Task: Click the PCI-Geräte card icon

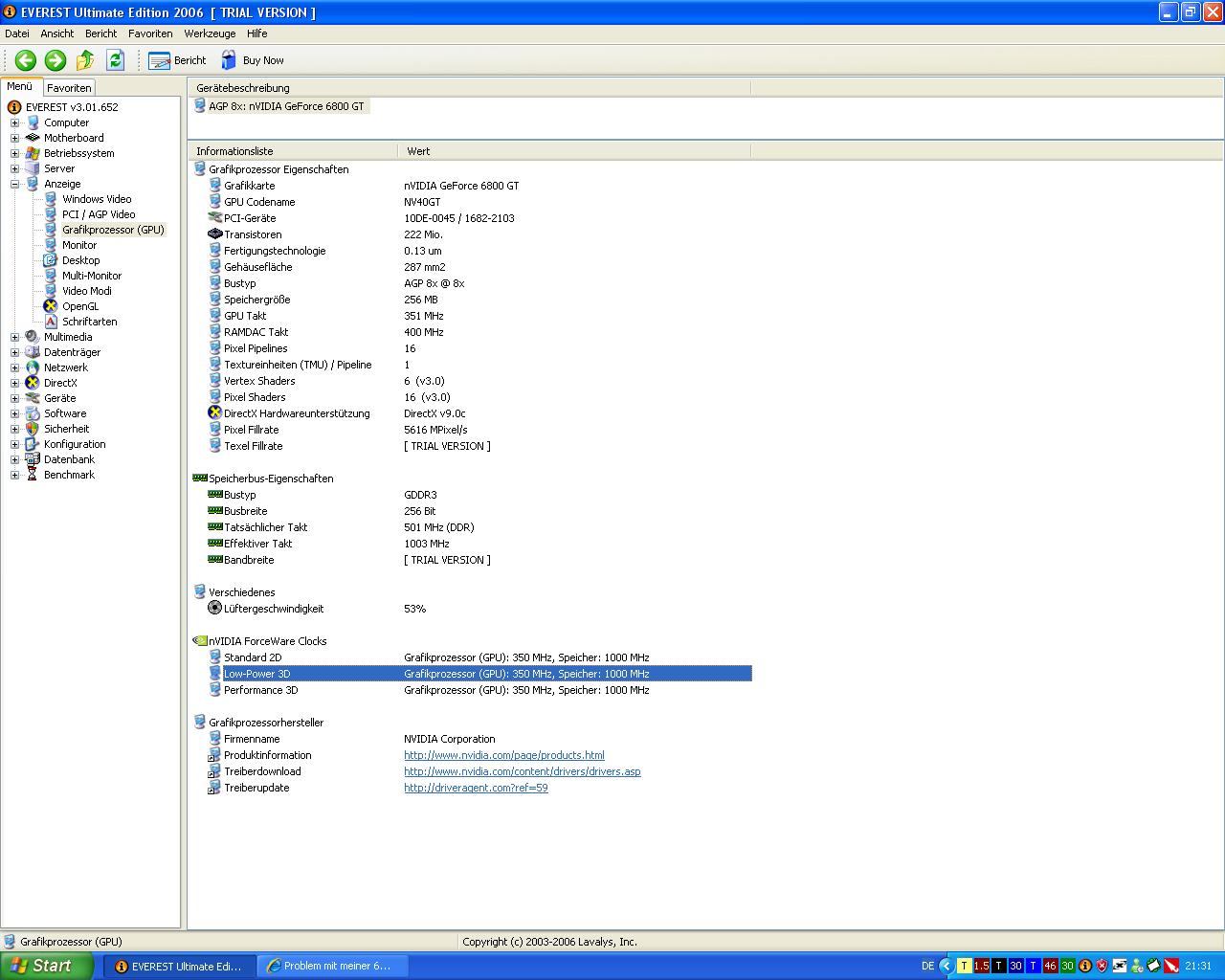Action: [214, 218]
